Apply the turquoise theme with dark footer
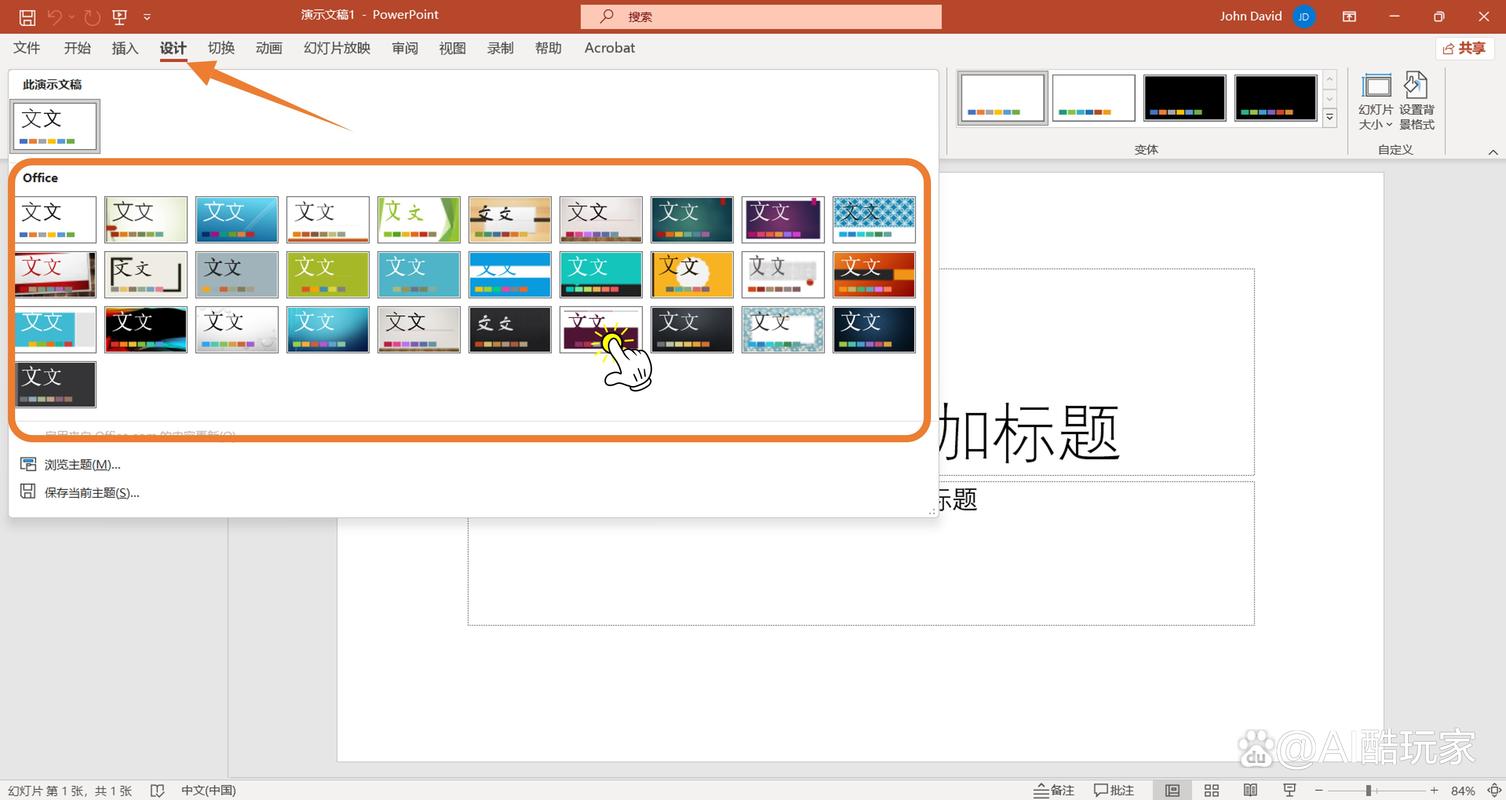 pos(601,274)
